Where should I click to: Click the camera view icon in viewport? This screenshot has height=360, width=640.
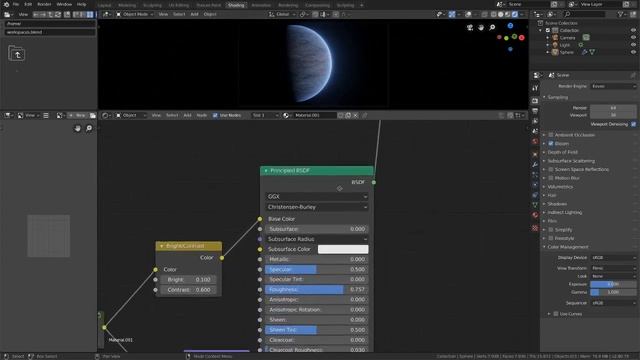[x=470, y=27]
